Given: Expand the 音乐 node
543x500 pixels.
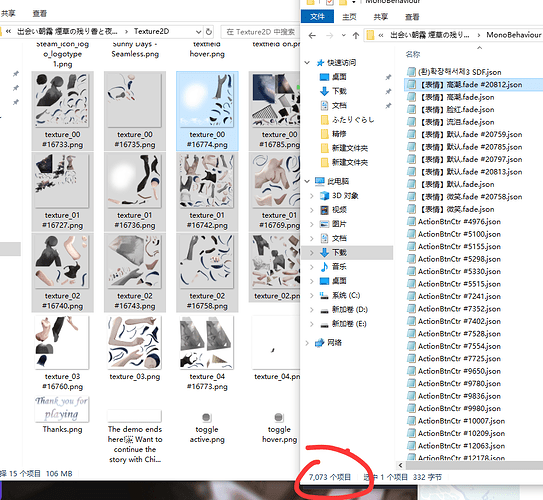Looking at the screenshot, I should click(311, 267).
